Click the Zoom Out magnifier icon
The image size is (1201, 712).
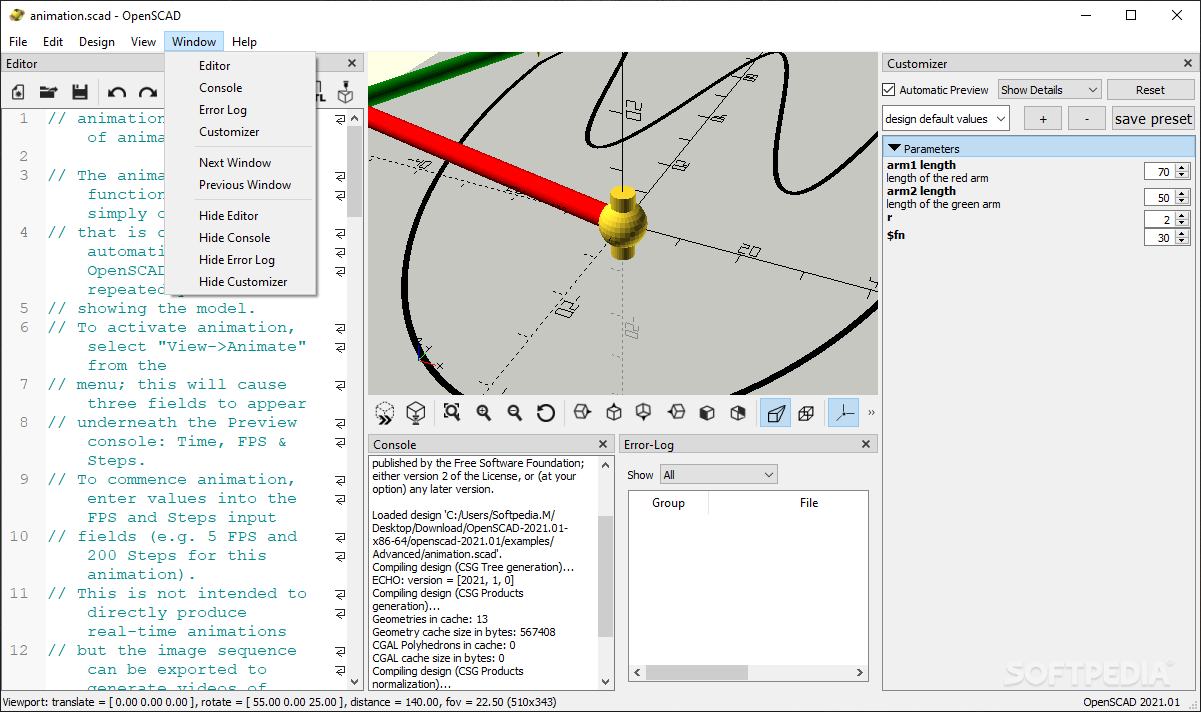click(x=515, y=412)
